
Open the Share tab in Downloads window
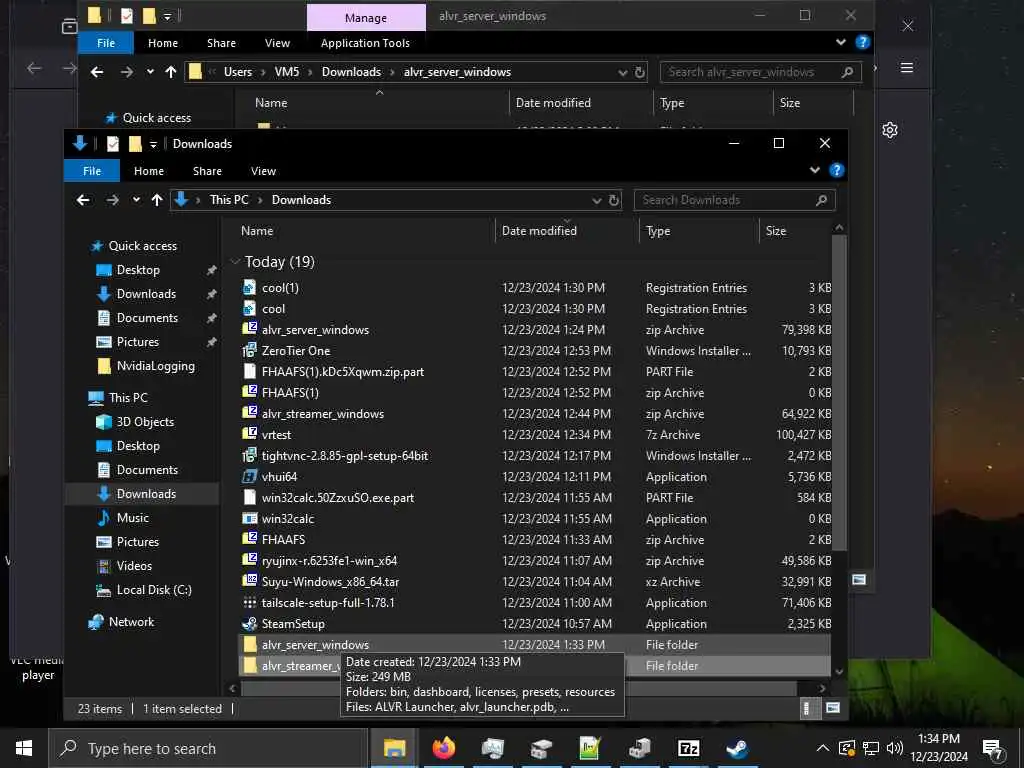pyautogui.click(x=207, y=170)
